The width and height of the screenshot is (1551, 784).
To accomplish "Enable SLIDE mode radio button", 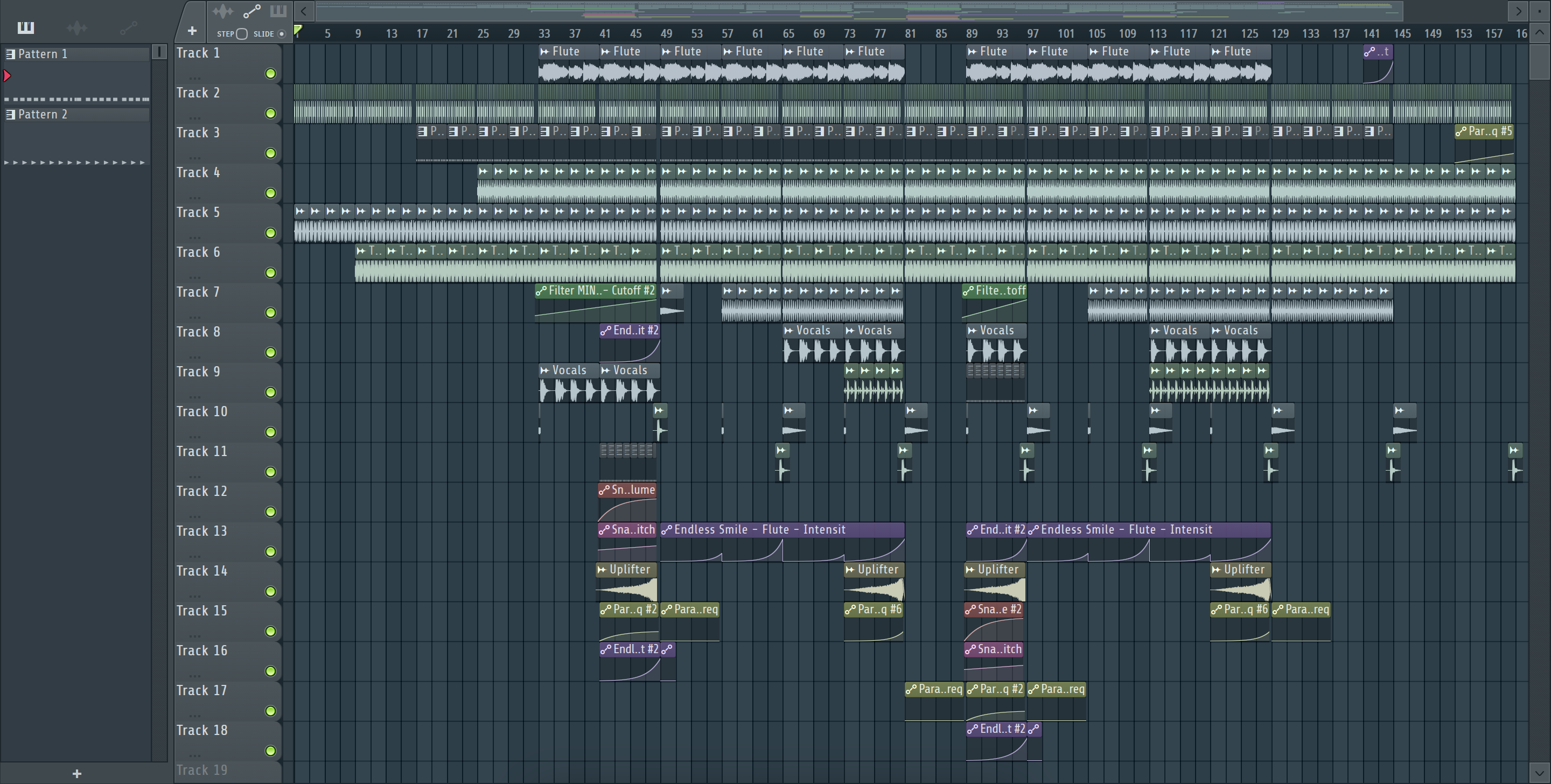I will pos(281,34).
